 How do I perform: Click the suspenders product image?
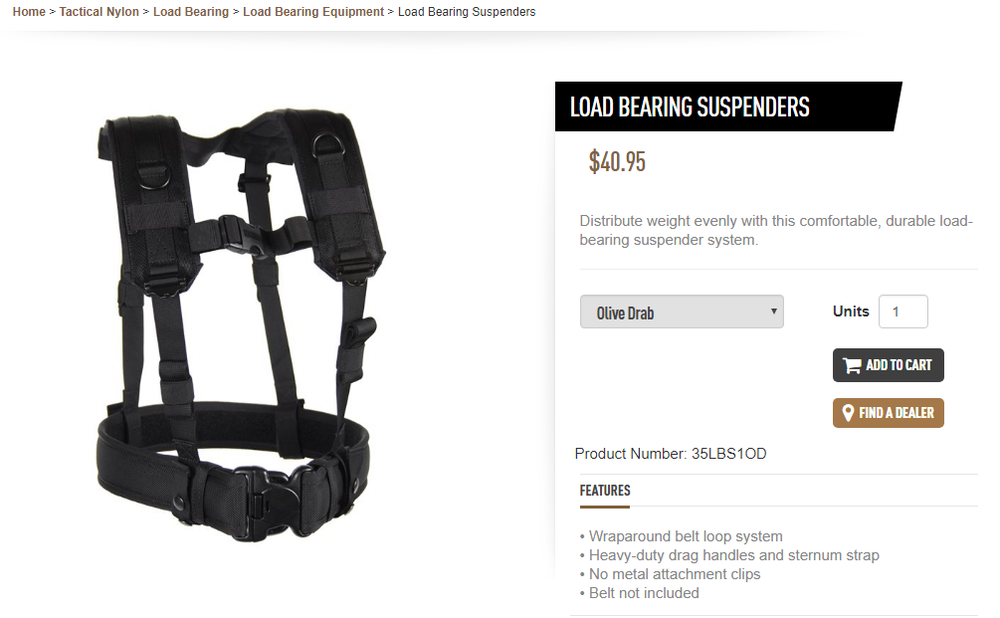click(x=241, y=325)
